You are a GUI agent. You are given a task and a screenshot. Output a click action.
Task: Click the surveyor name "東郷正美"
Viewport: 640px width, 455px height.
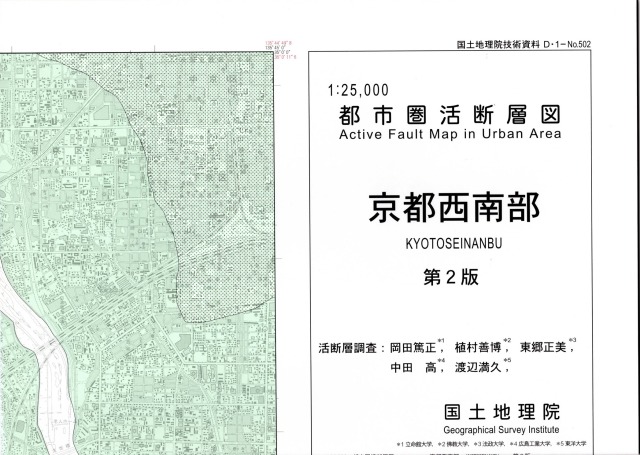(543, 347)
